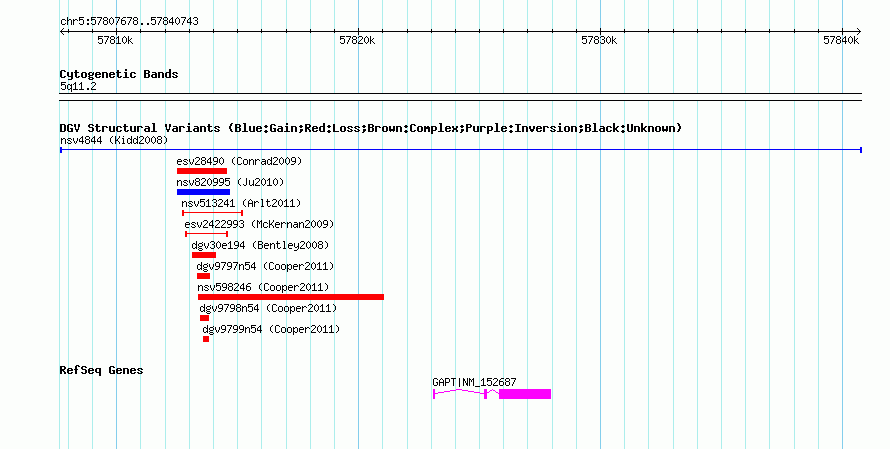Open the dgv9797n54 (Cooper2011) label
The height and width of the screenshot is (449, 890).
(x=265, y=266)
